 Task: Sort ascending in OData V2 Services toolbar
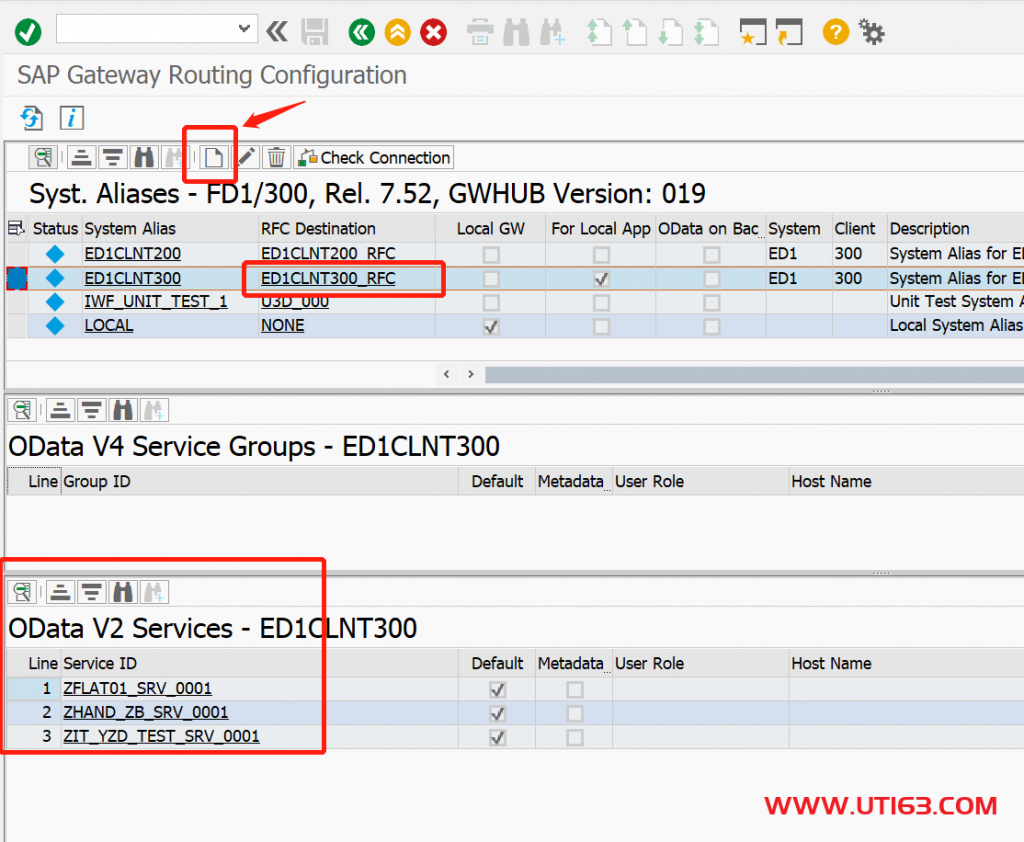point(60,592)
